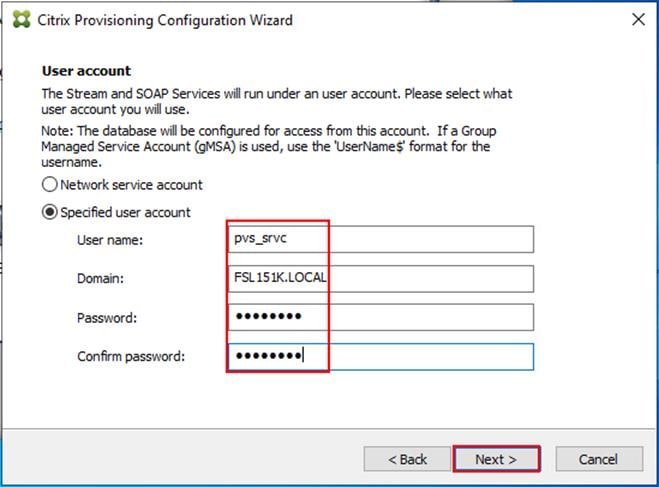Click the wizard window title text
This screenshot has height=487, width=659.
pos(165,20)
